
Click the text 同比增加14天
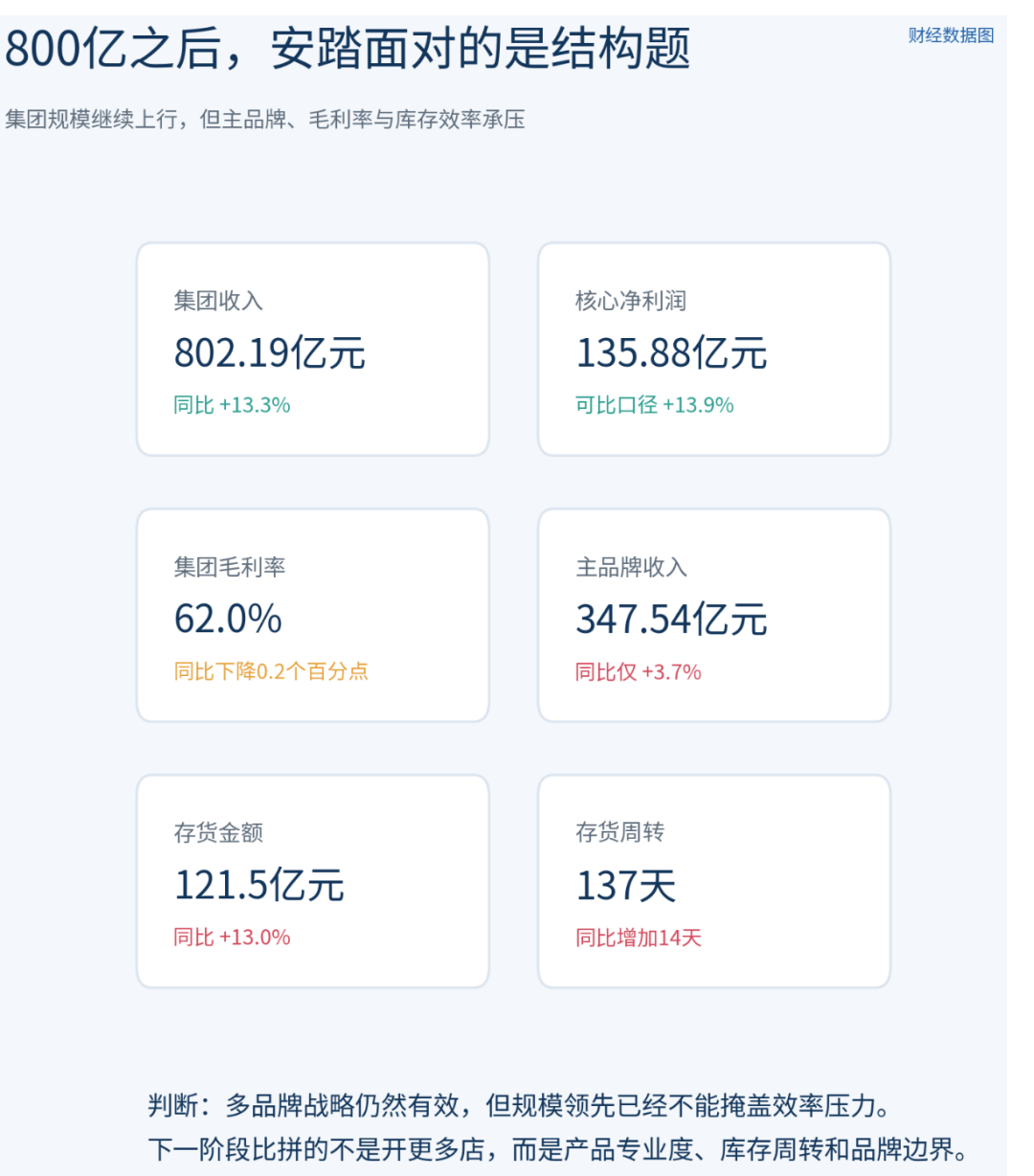tap(639, 938)
